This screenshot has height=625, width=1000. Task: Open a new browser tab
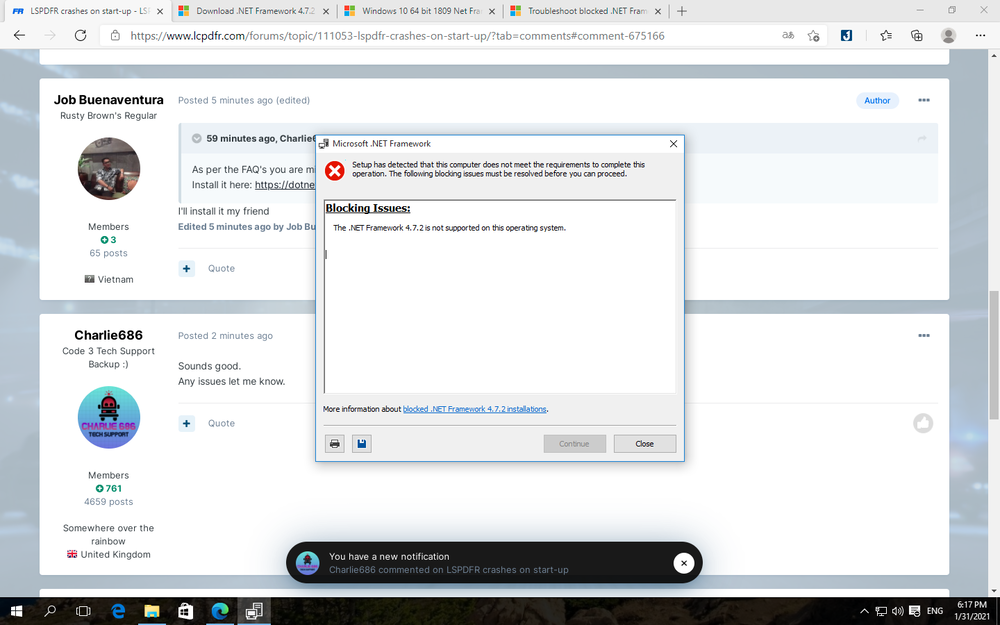682,11
